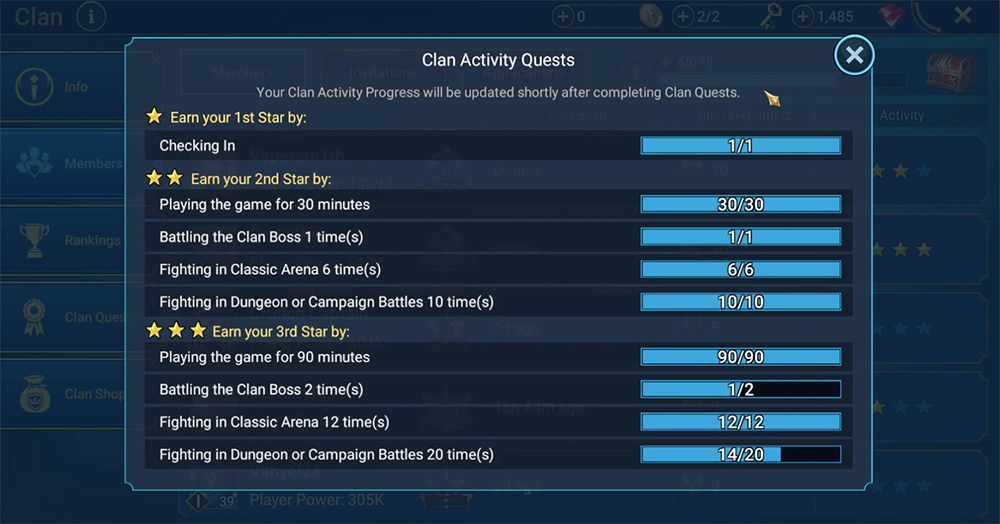
Task: Click the Dungeon battles 14/20 progress bar
Action: pos(740,454)
